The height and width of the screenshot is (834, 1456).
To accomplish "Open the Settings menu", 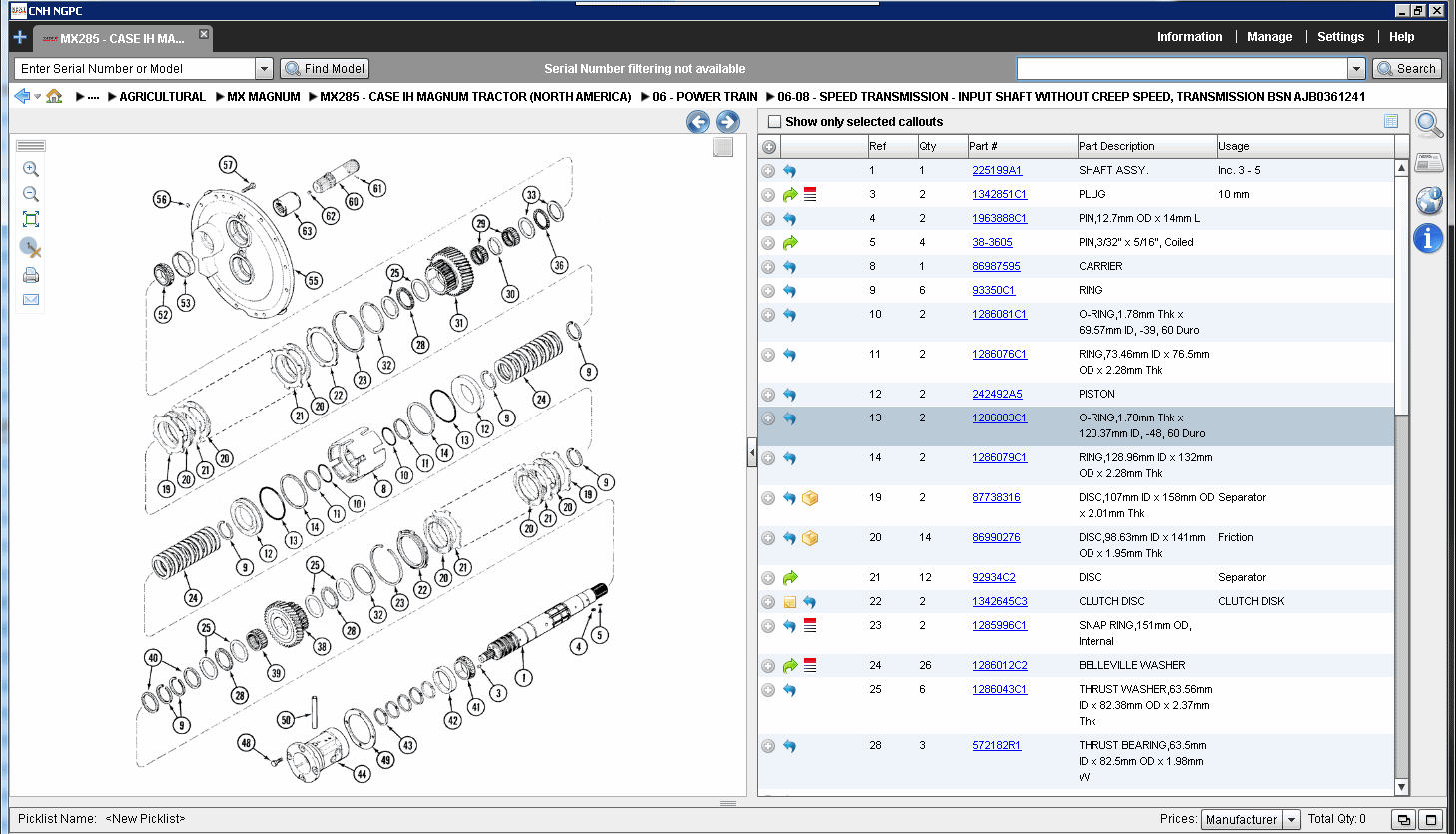I will click(1340, 36).
